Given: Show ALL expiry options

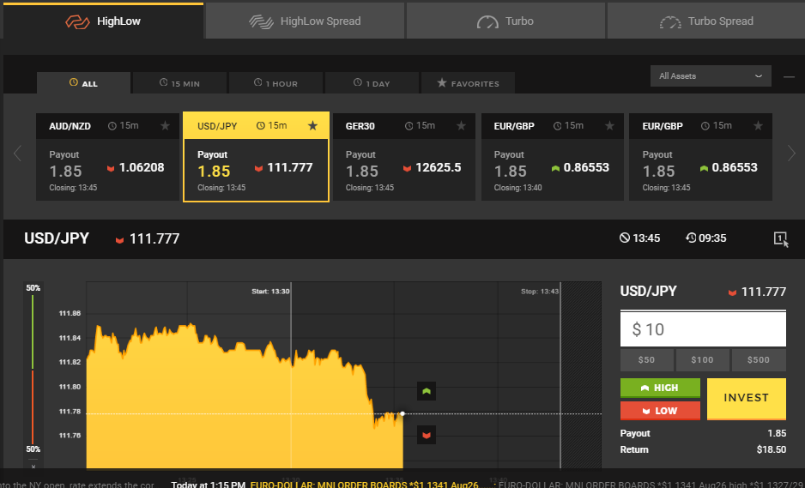Looking at the screenshot, I should click(83, 83).
